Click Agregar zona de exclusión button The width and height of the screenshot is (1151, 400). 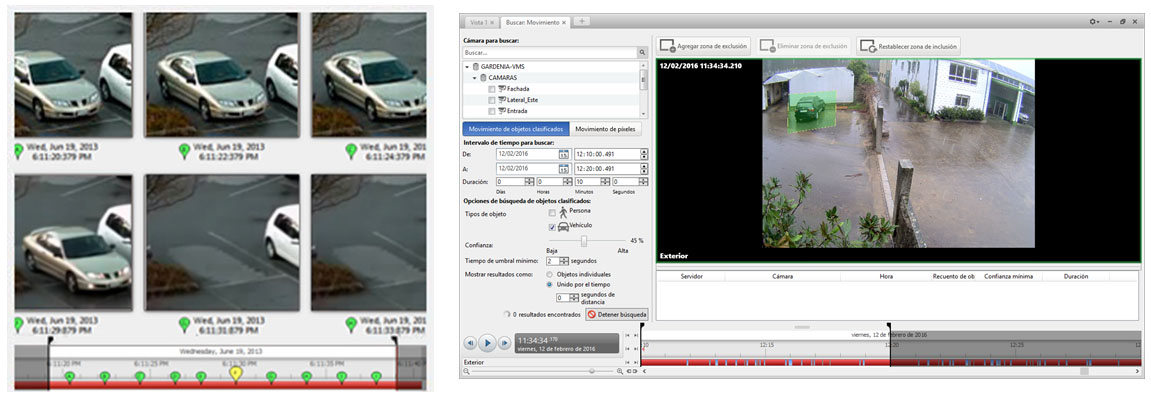pos(701,46)
